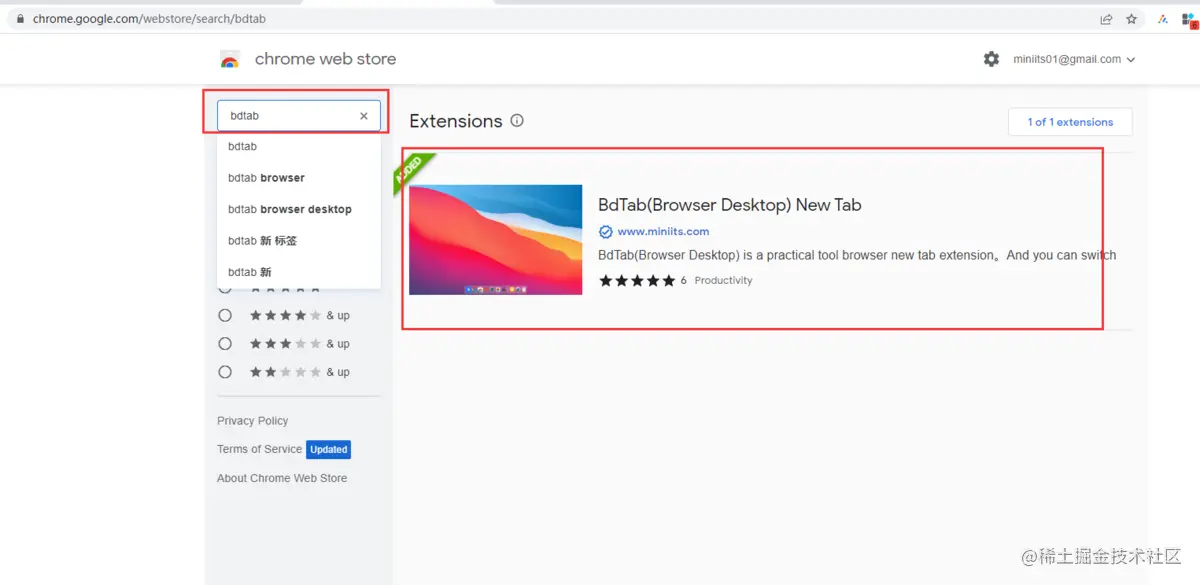The height and width of the screenshot is (585, 1200).
Task: Open the settings gear icon
Action: [991, 59]
